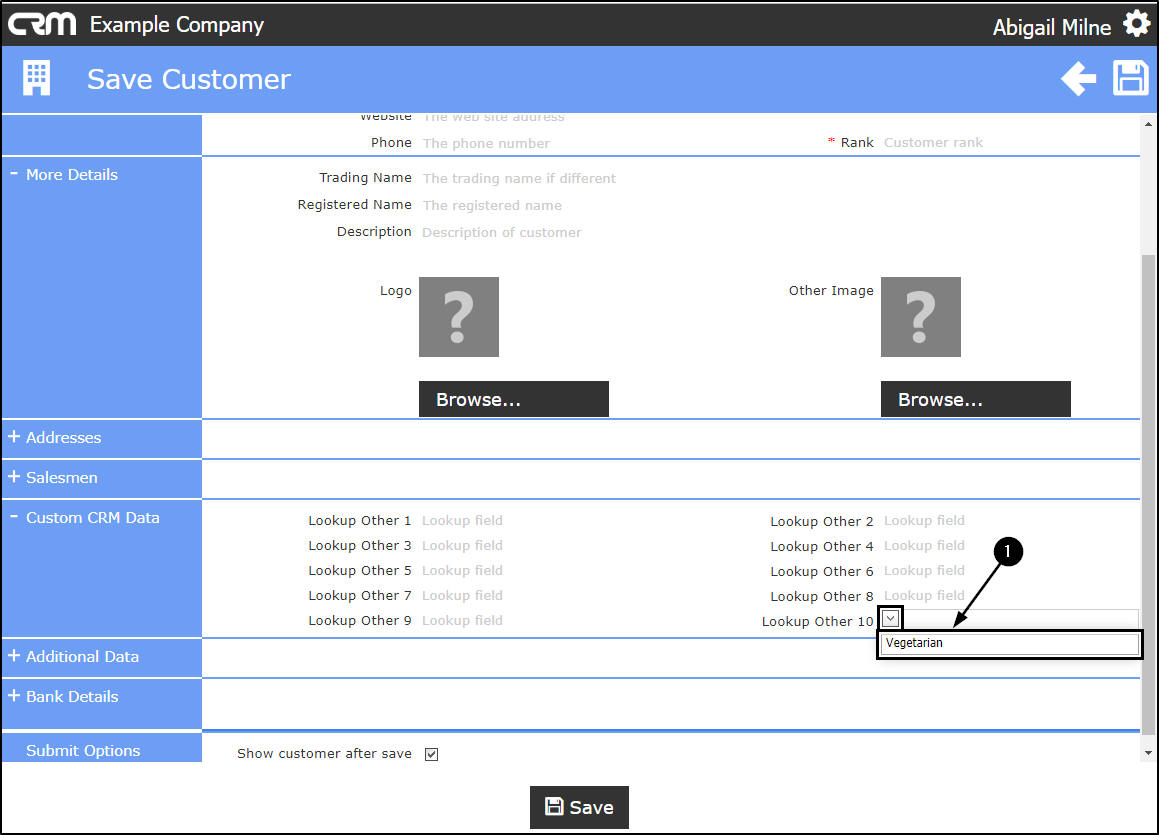1159x835 pixels.
Task: Click Browse button under Logo
Action: pyautogui.click(x=514, y=399)
